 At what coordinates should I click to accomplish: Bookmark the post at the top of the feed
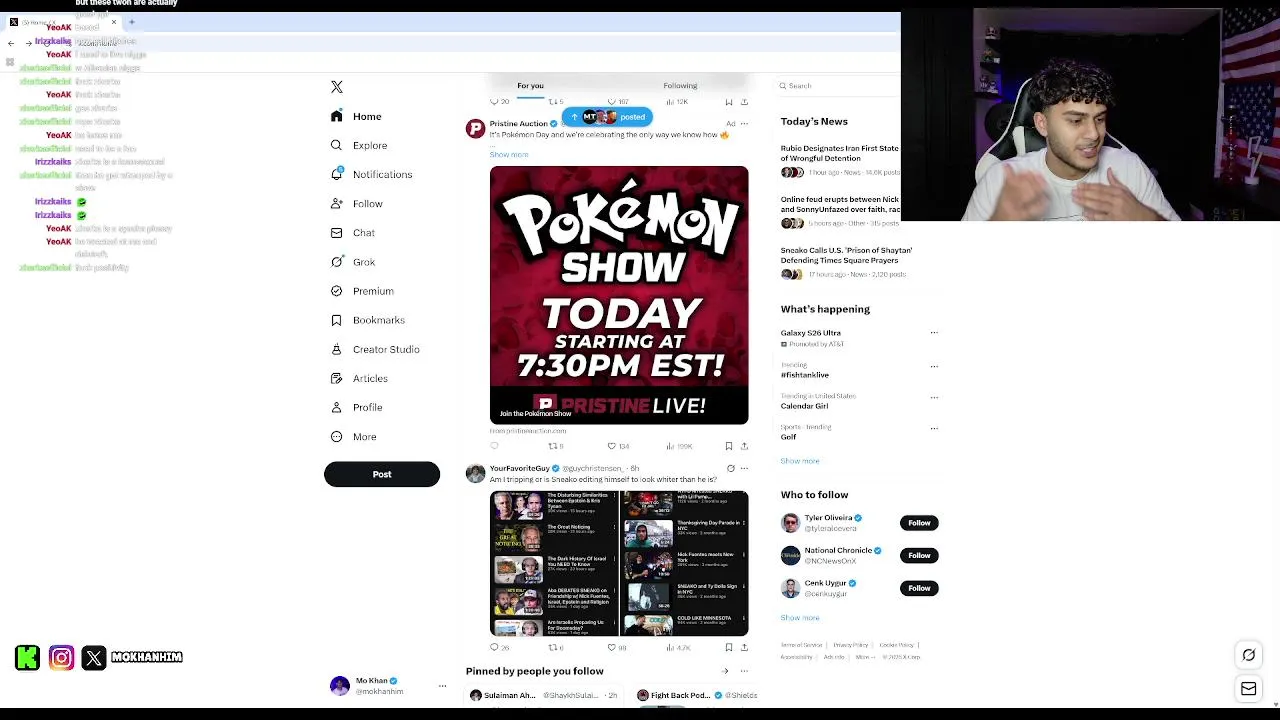pos(729,102)
